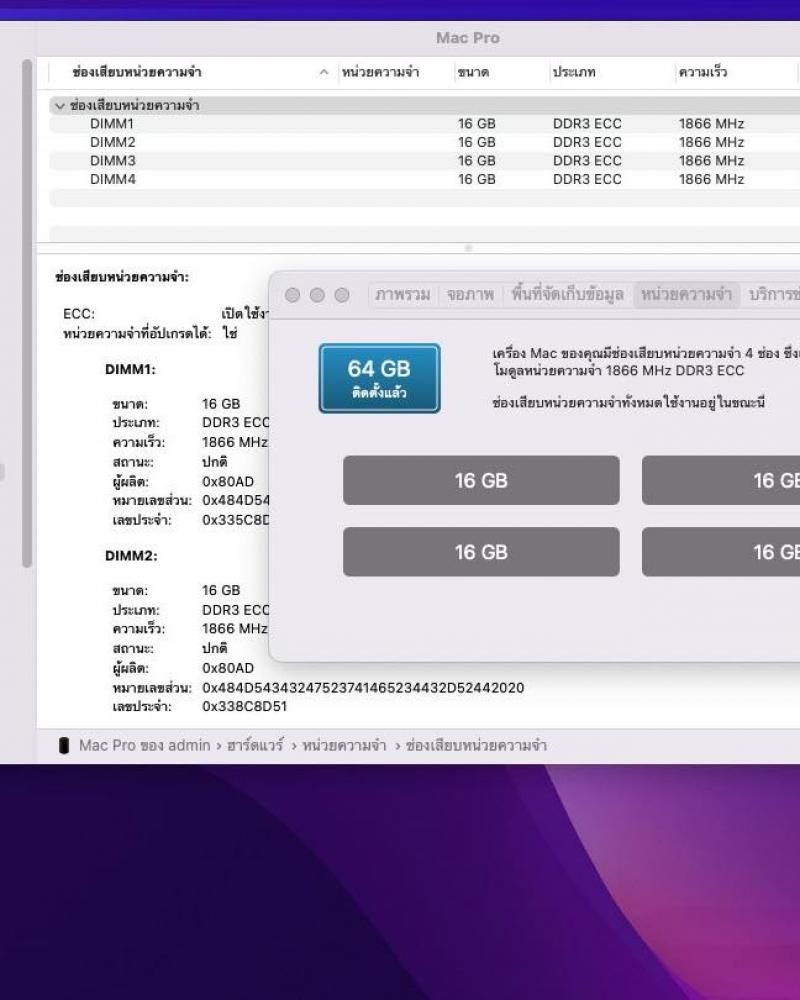
Task: Sort by the ประเภท column header
Action: (574, 72)
